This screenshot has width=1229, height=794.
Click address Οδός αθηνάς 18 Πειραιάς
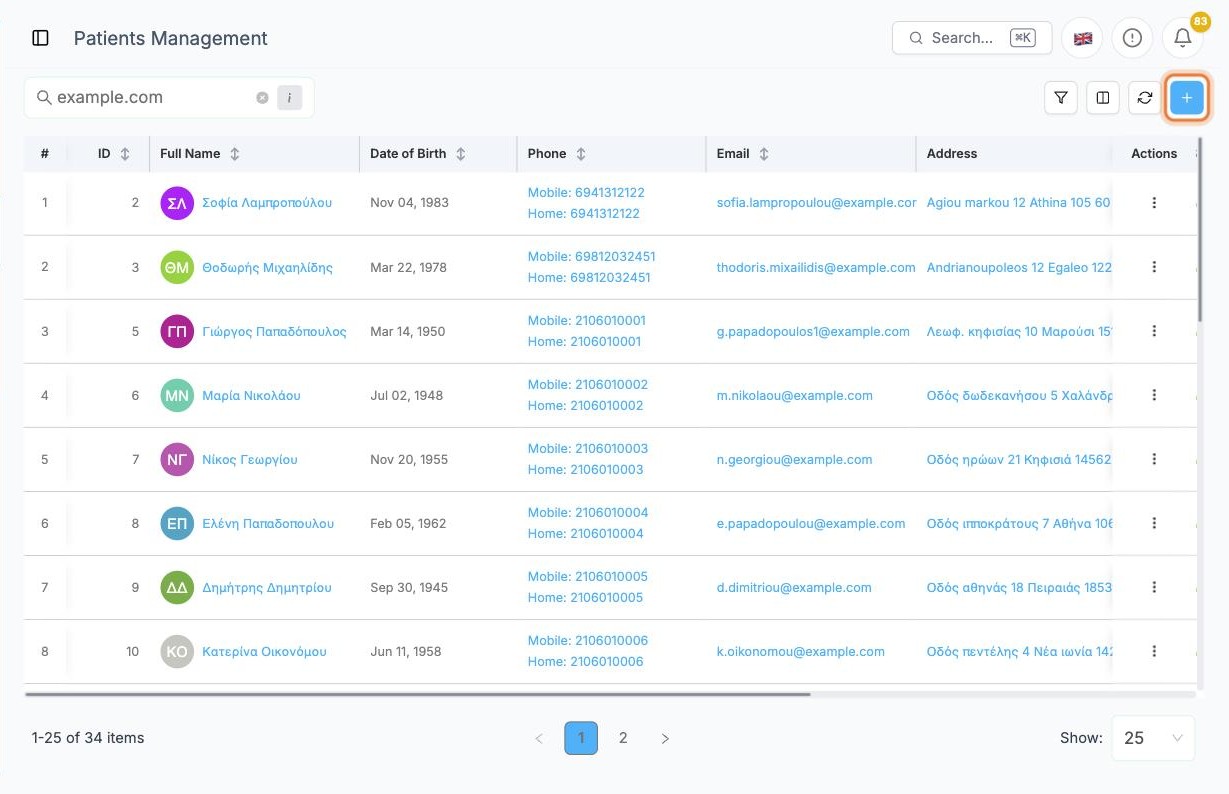coord(1019,587)
